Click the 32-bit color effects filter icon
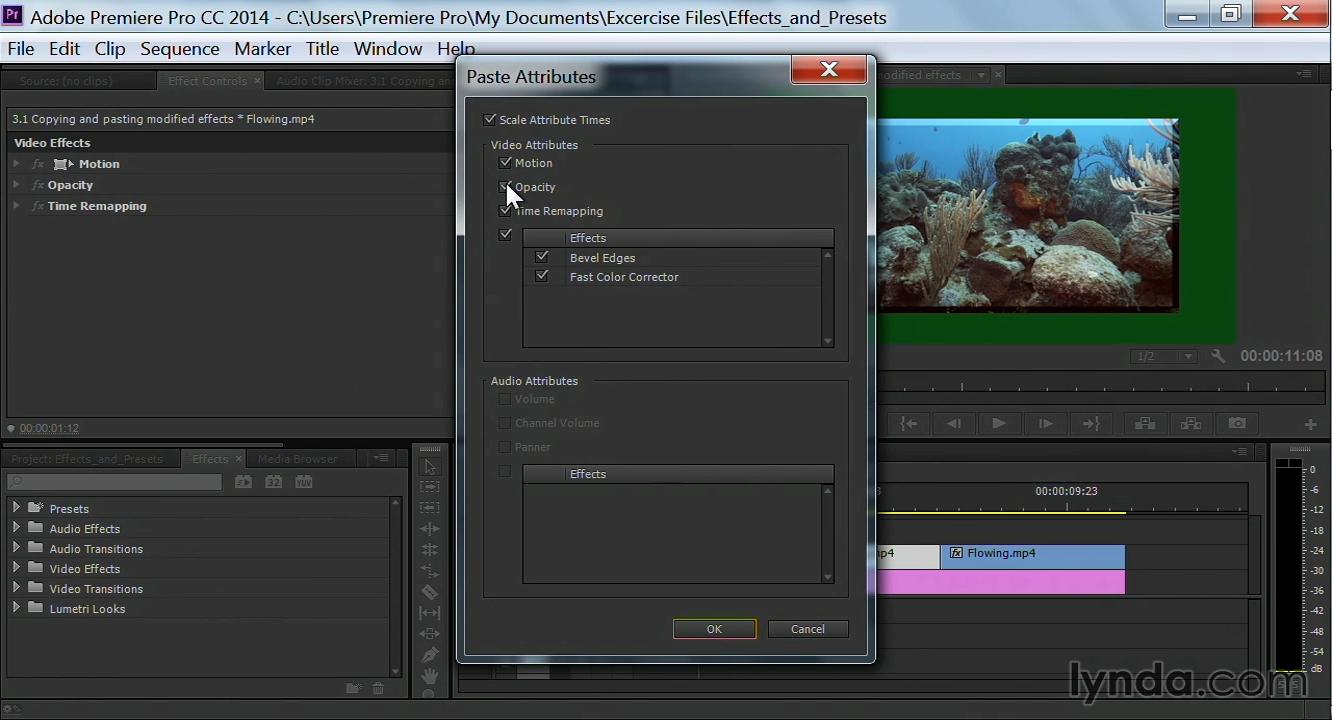This screenshot has height=720, width=1332. [273, 482]
